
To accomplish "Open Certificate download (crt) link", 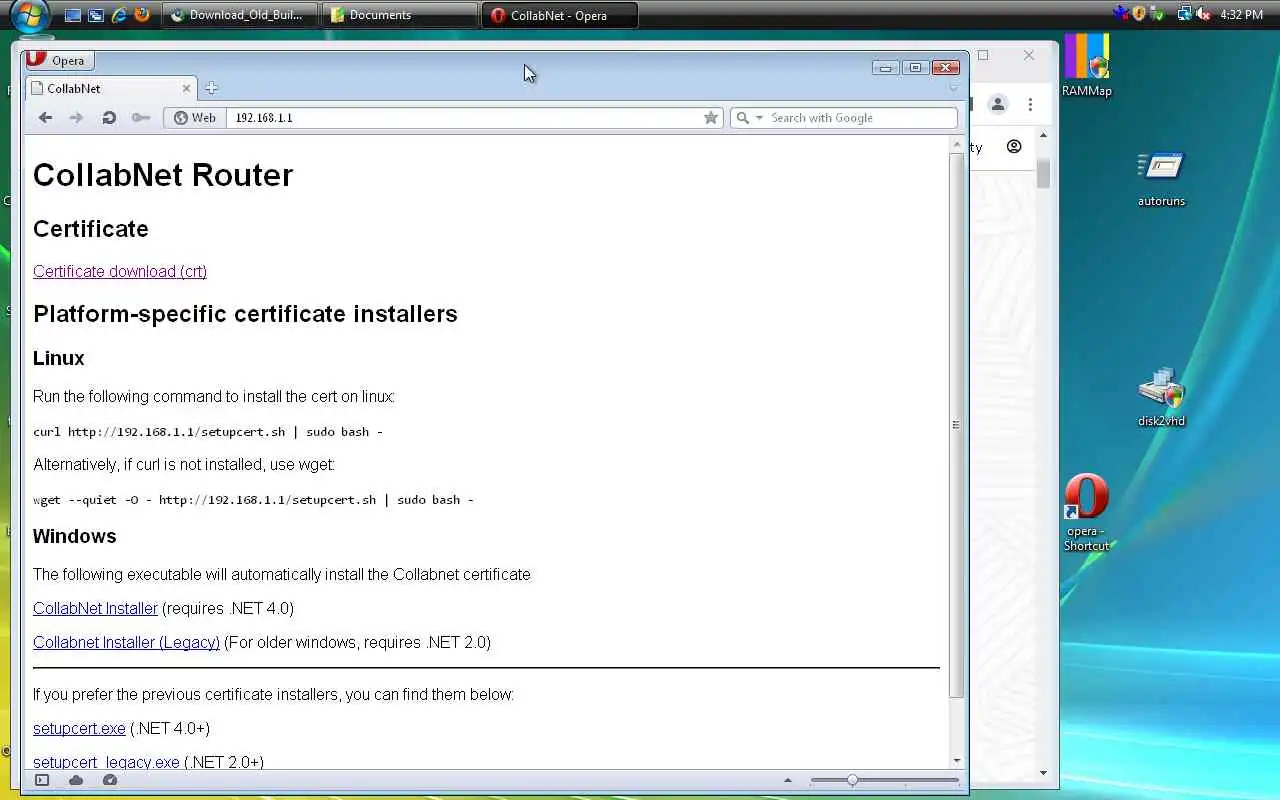I will 120,271.
